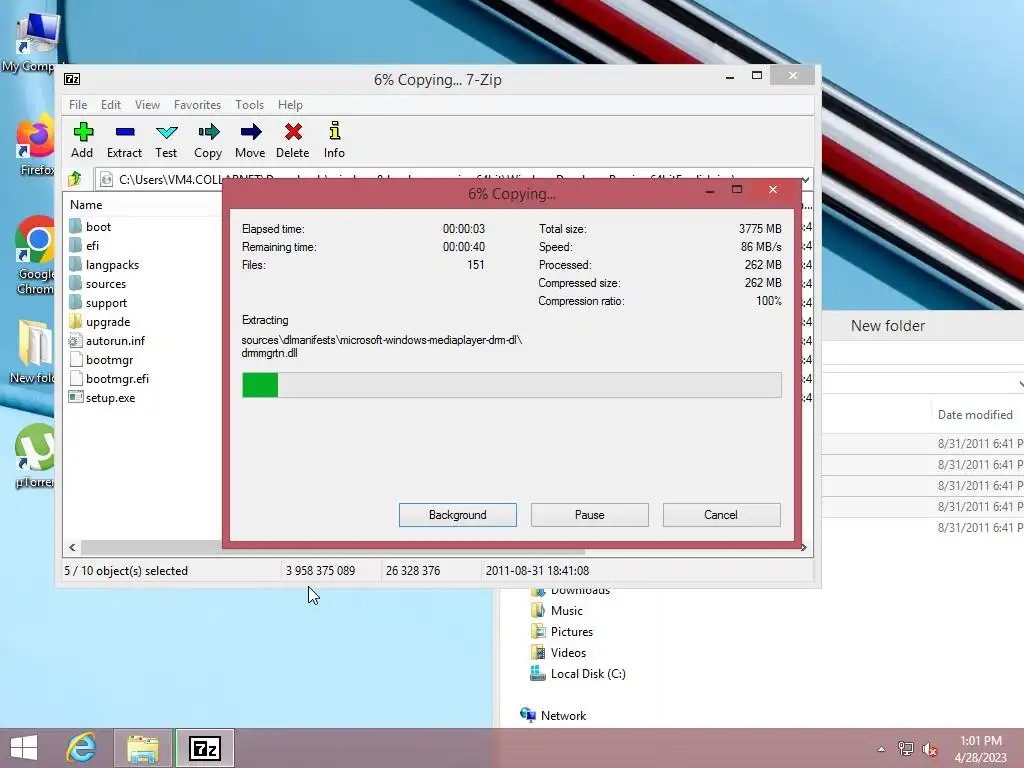The height and width of the screenshot is (768, 1024).
Task: Expand the address bar path dropdown
Action: point(805,180)
